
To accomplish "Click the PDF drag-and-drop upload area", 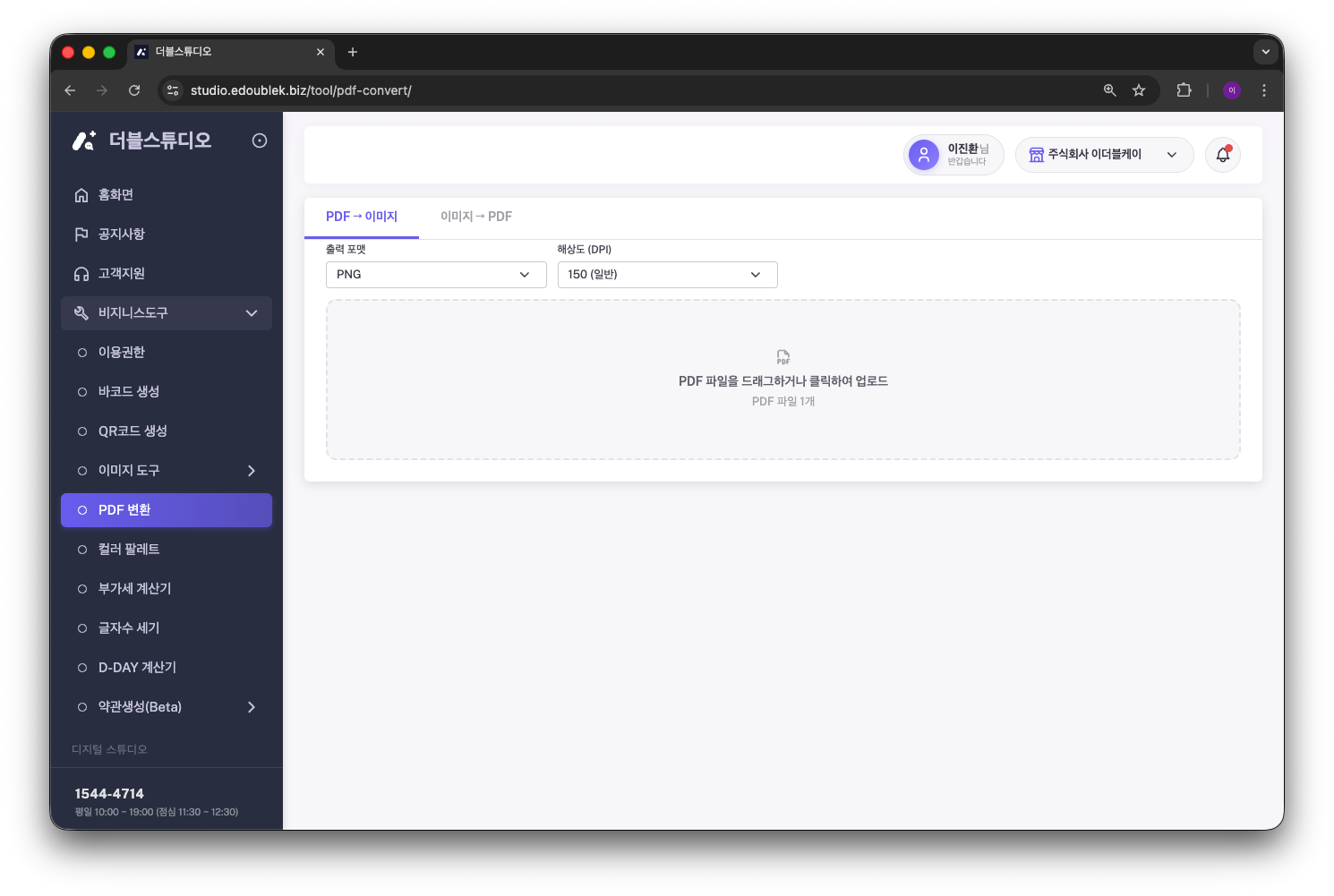I will point(783,380).
